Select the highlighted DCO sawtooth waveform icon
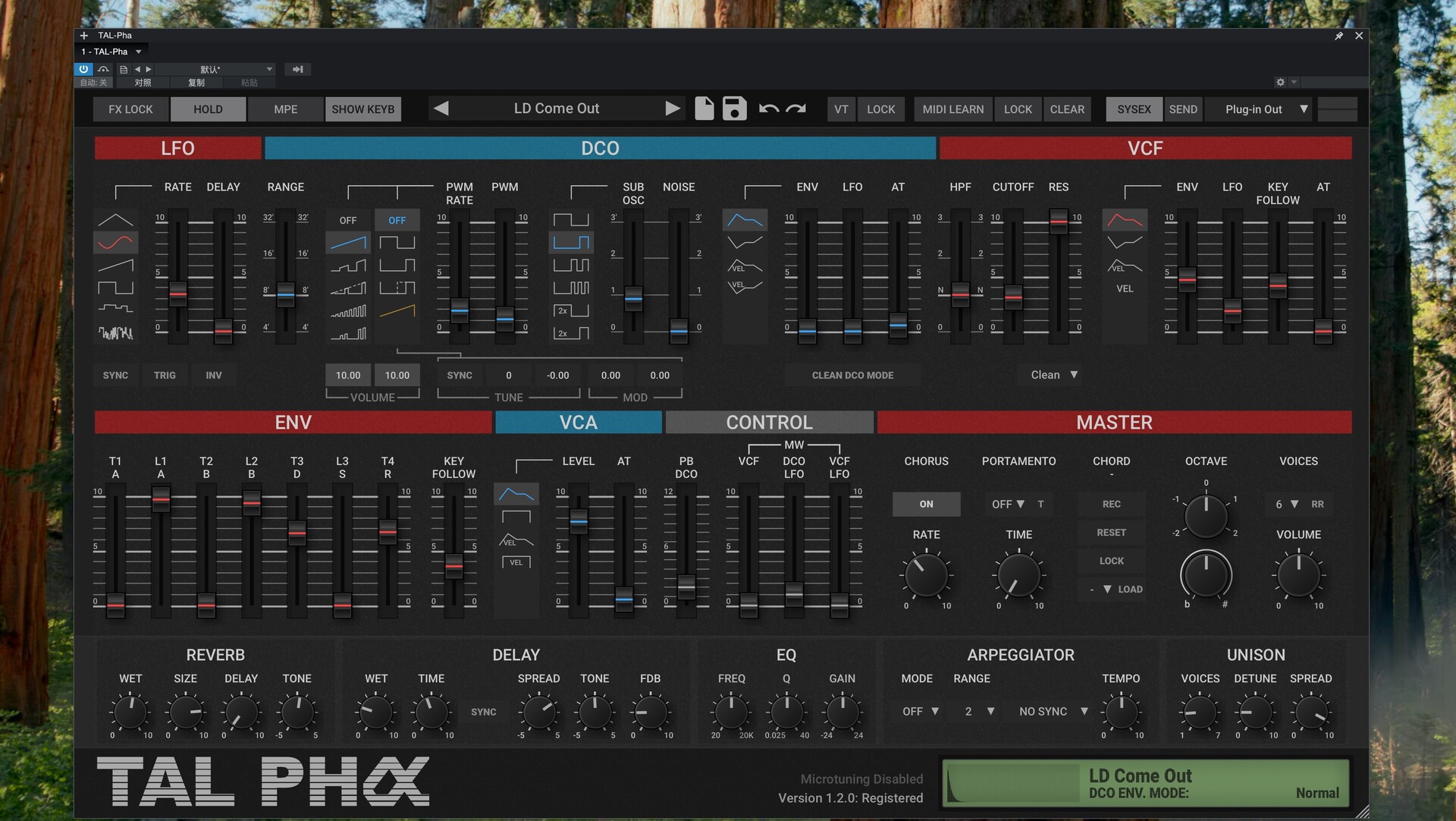This screenshot has width=1456, height=821. tap(348, 243)
